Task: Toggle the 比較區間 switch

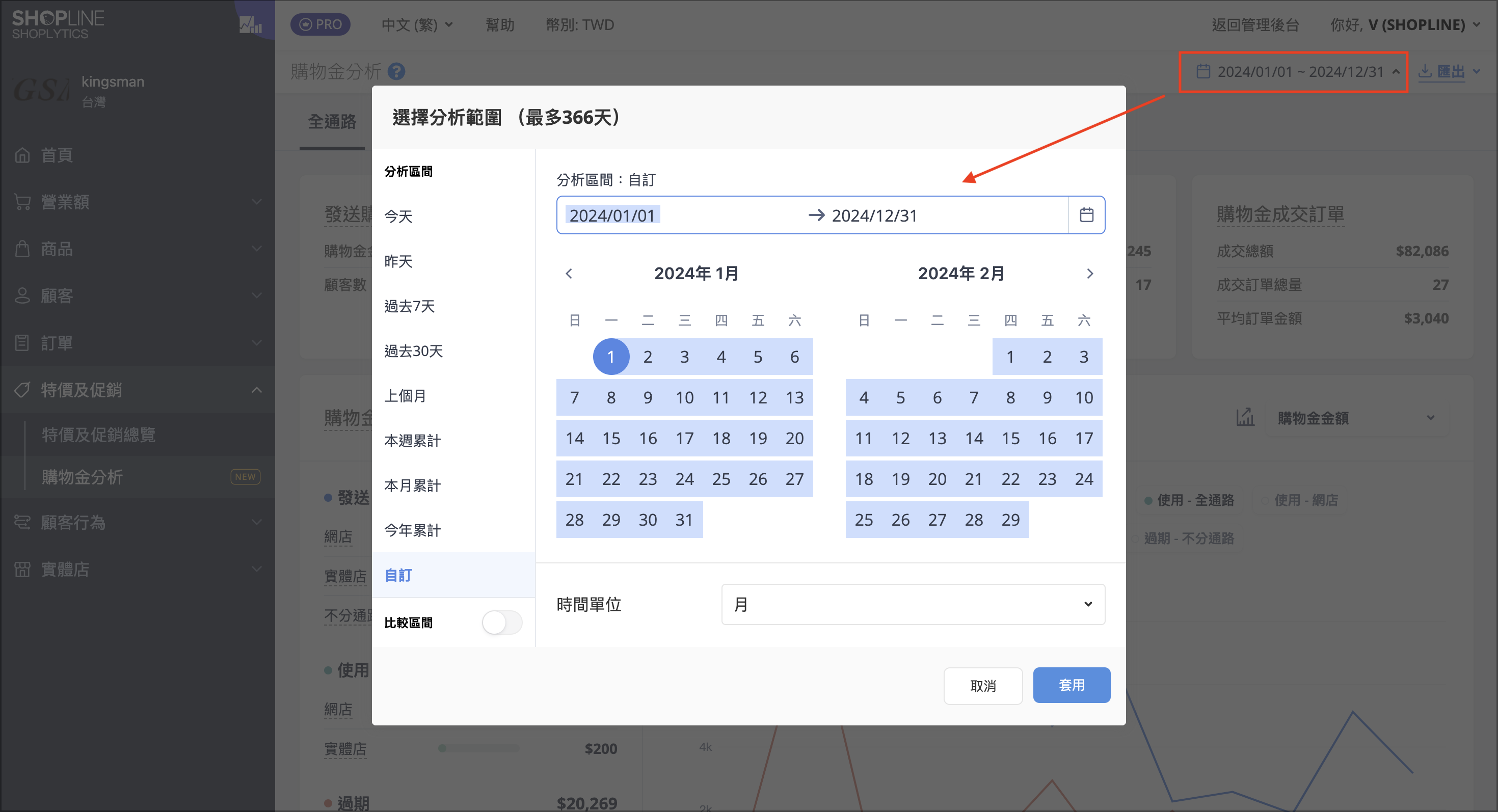Action: tap(502, 622)
